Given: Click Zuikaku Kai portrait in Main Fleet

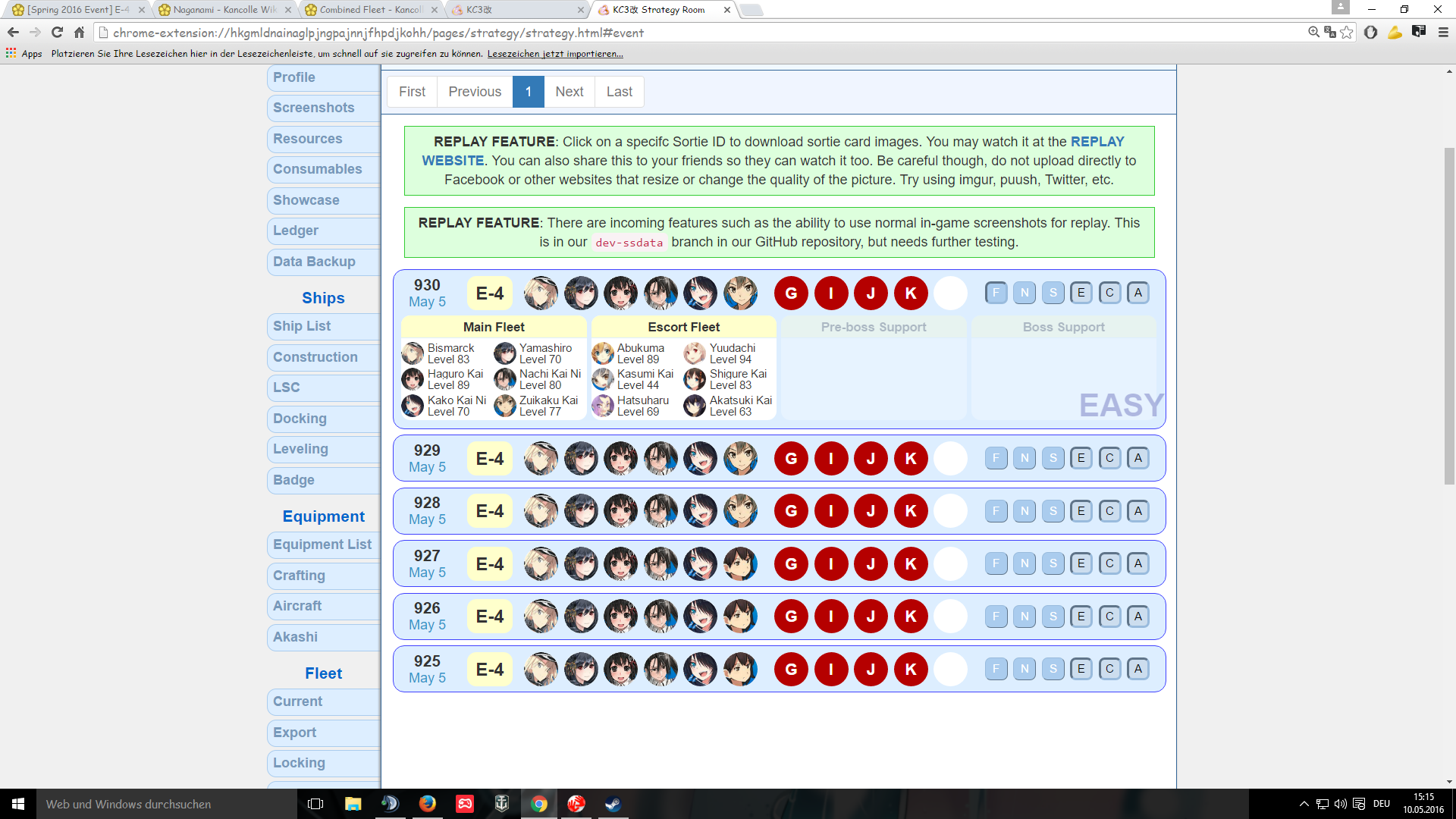Looking at the screenshot, I should pos(505,406).
